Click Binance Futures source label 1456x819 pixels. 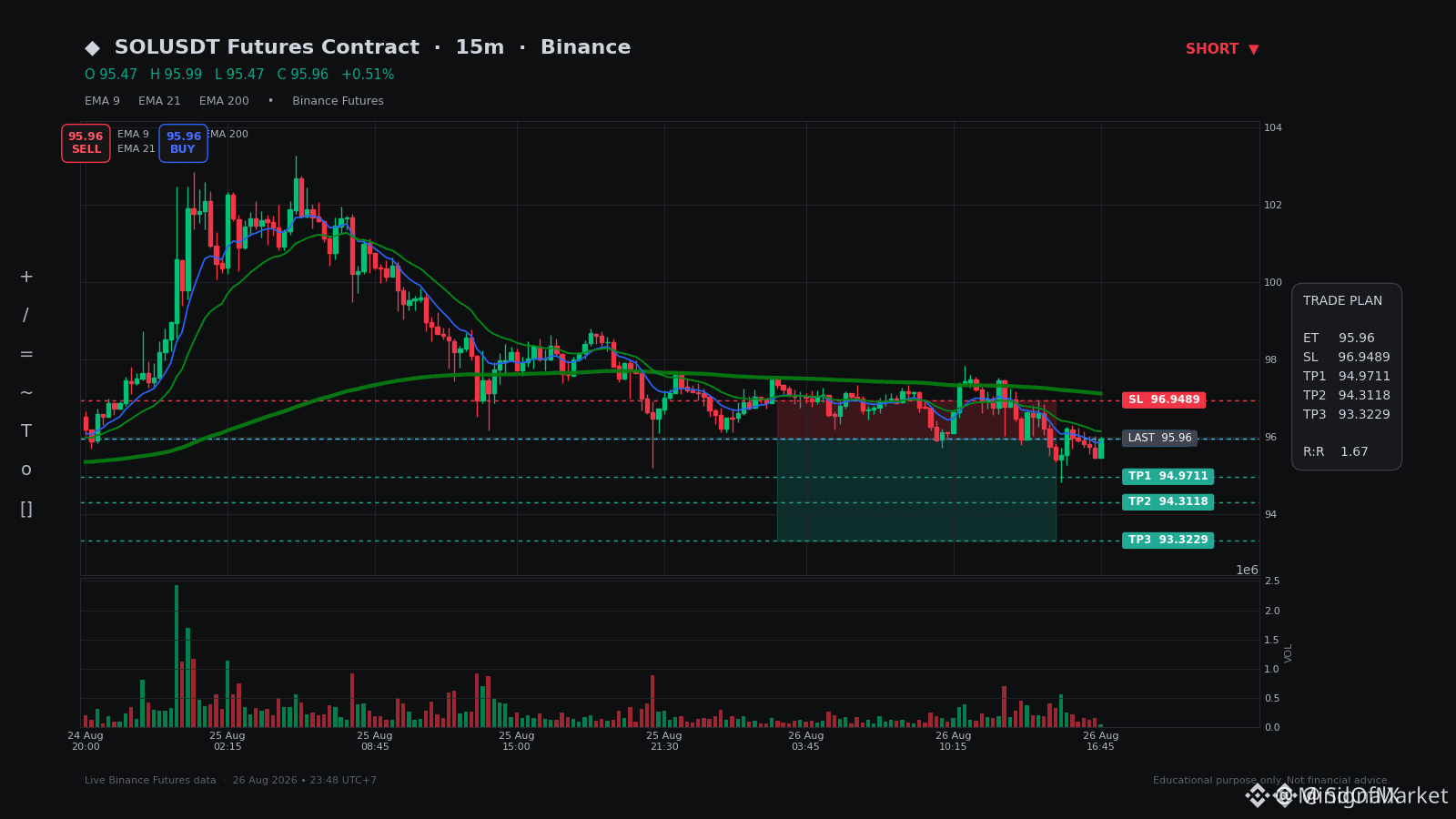(338, 101)
